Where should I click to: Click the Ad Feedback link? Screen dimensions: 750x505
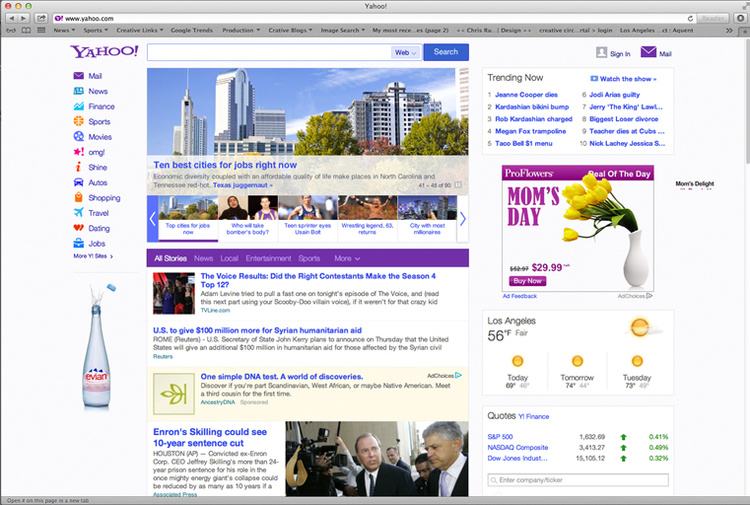(x=519, y=296)
